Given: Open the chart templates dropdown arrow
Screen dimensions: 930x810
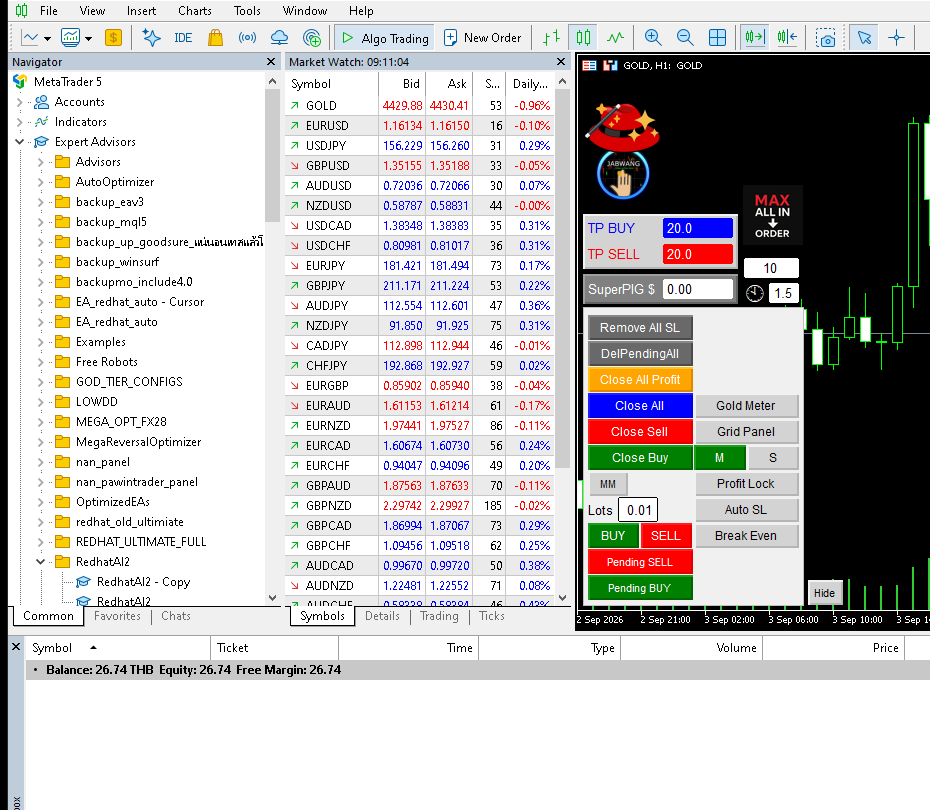Looking at the screenshot, I should (x=88, y=39).
